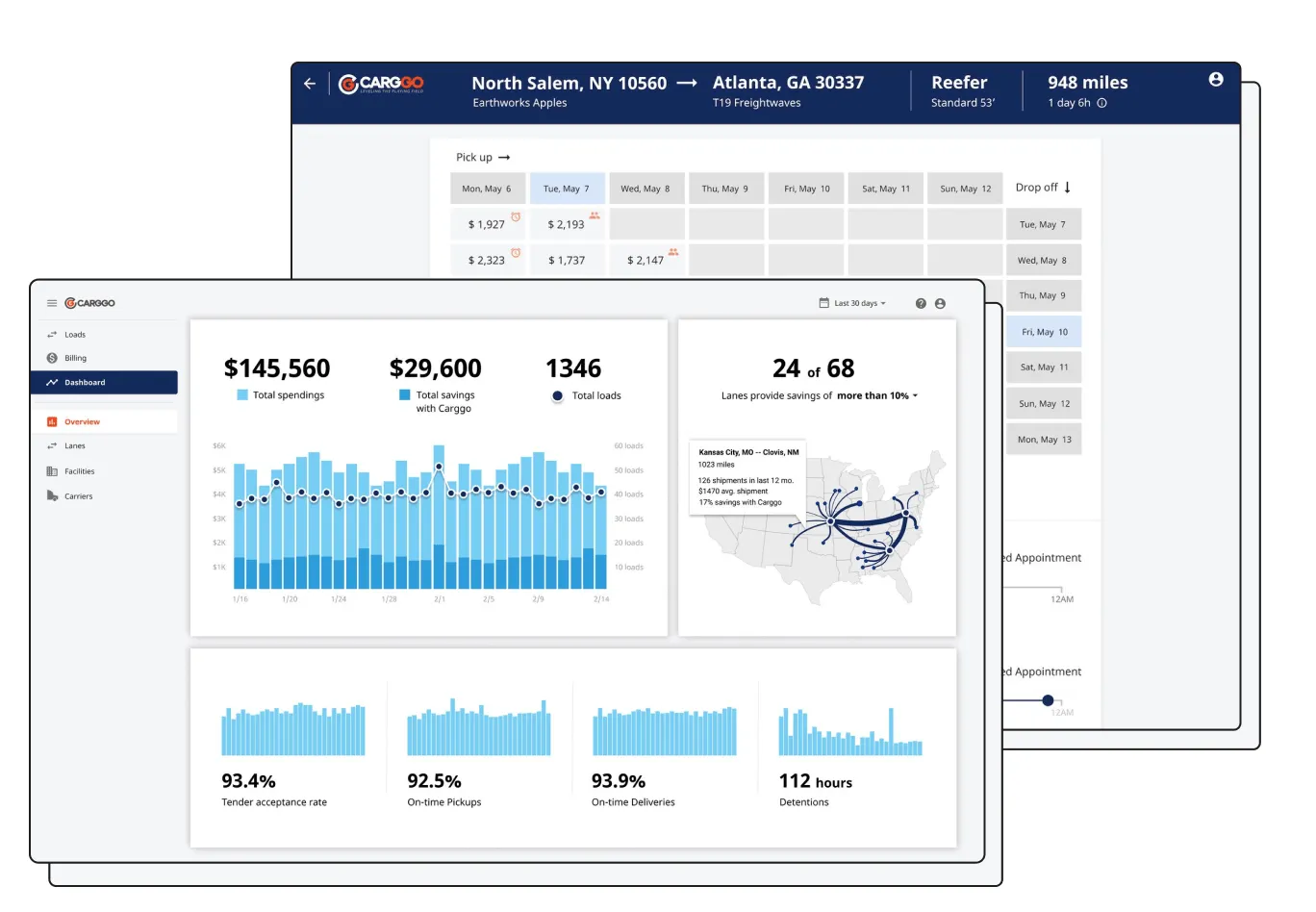Select the Loads icon in the sidebar
The width and height of the screenshot is (1316, 912).
pyautogui.click(x=52, y=334)
